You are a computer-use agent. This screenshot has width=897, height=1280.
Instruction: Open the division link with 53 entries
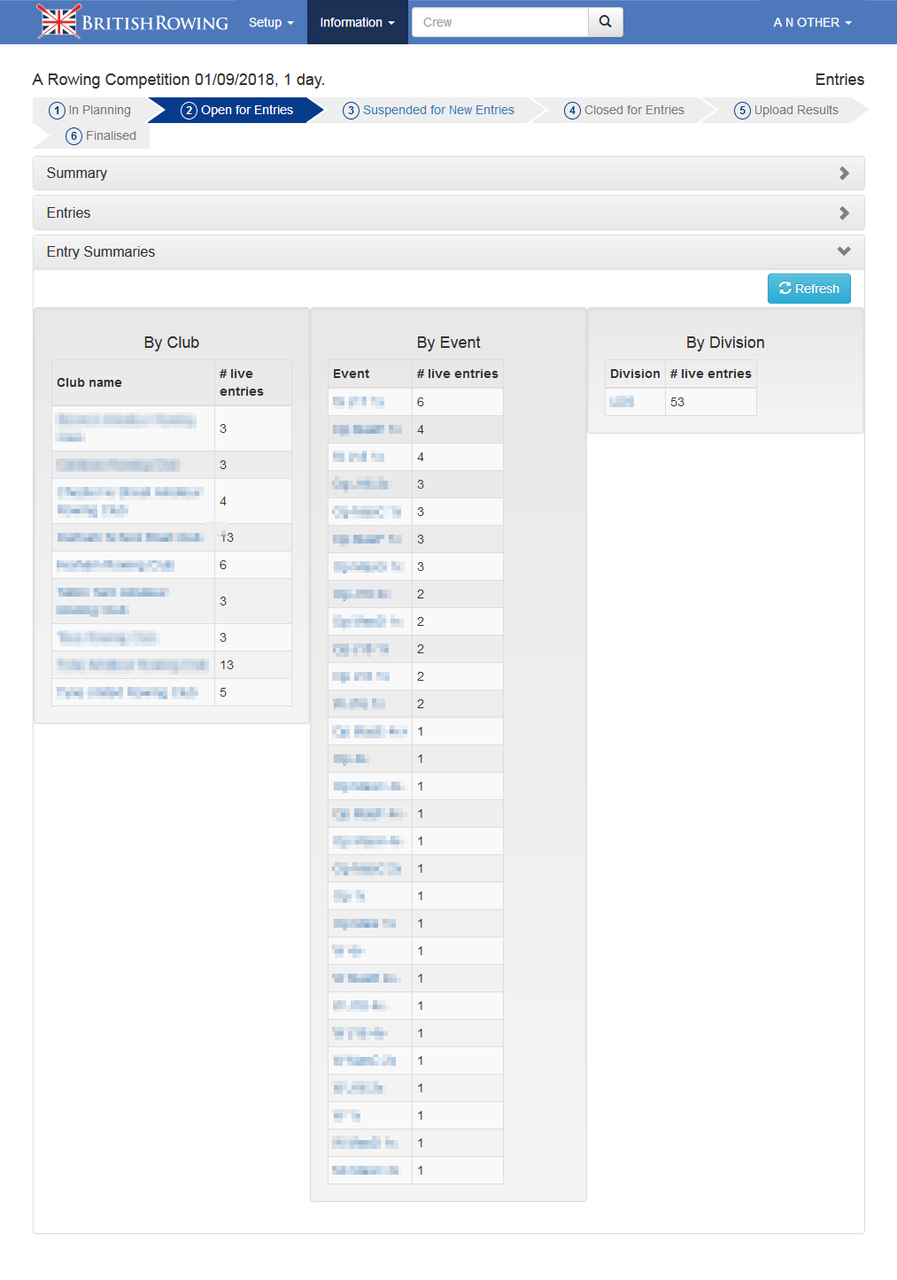(x=621, y=402)
